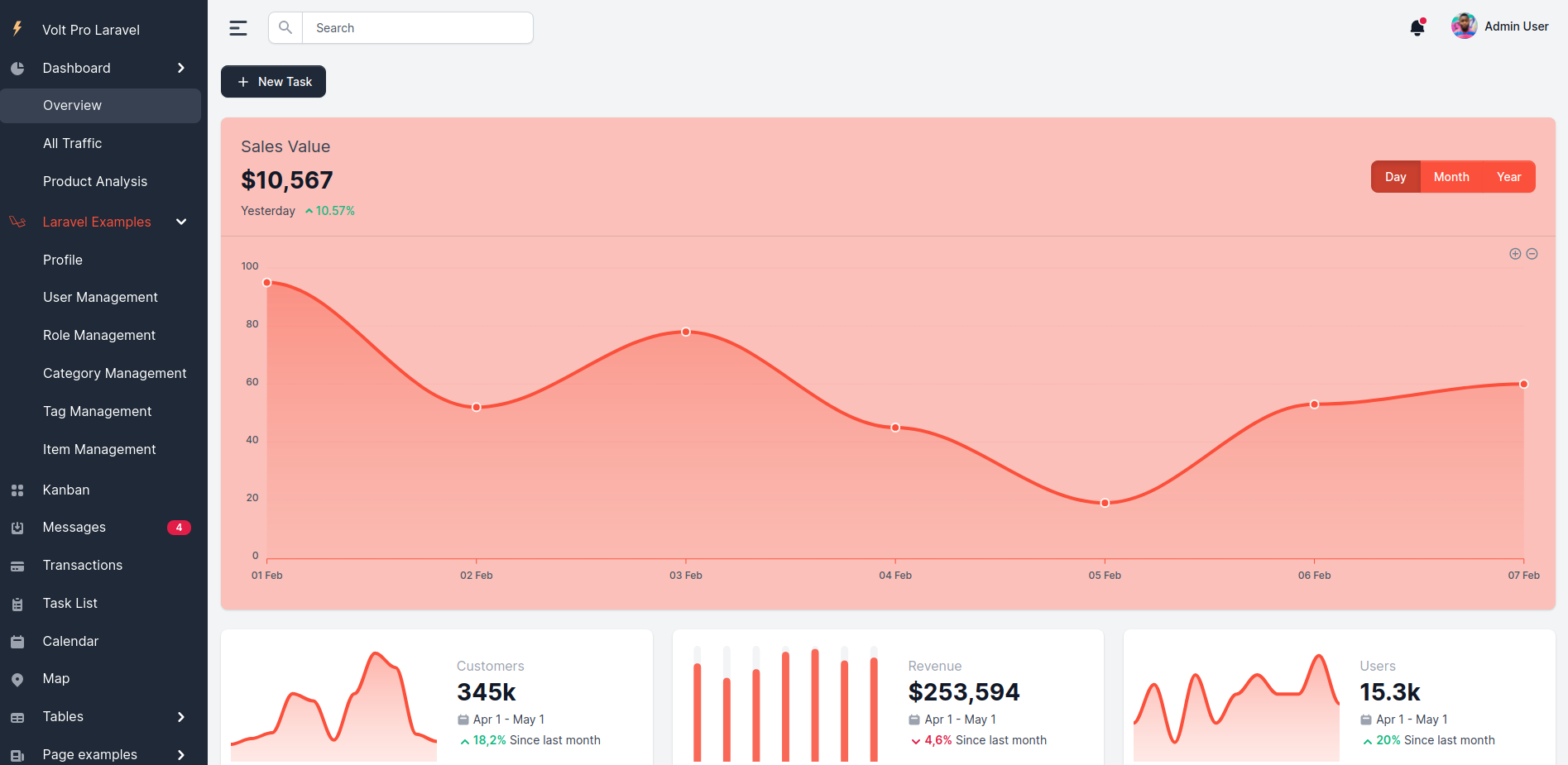Open the All Traffic page

click(x=72, y=143)
